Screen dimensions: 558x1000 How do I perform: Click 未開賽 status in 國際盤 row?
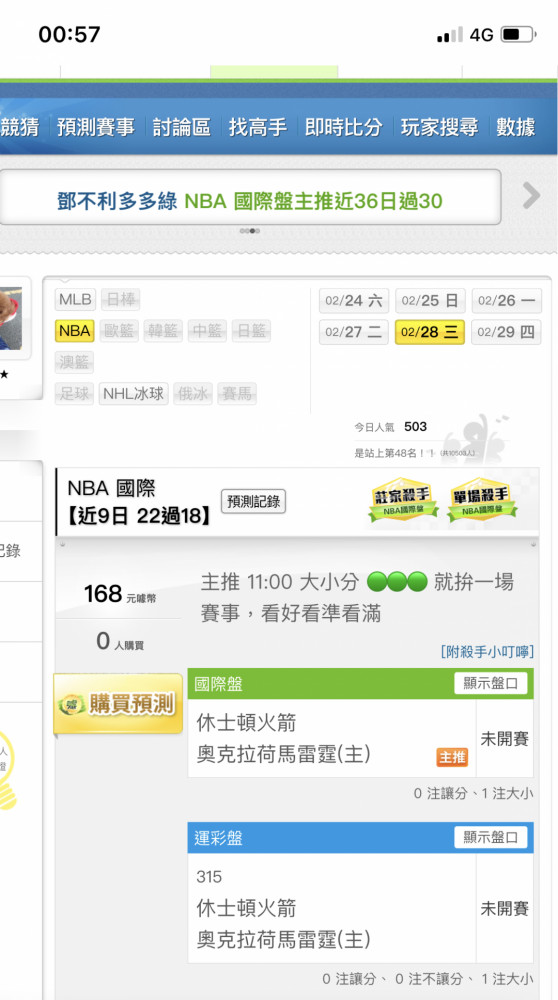[x=504, y=739]
